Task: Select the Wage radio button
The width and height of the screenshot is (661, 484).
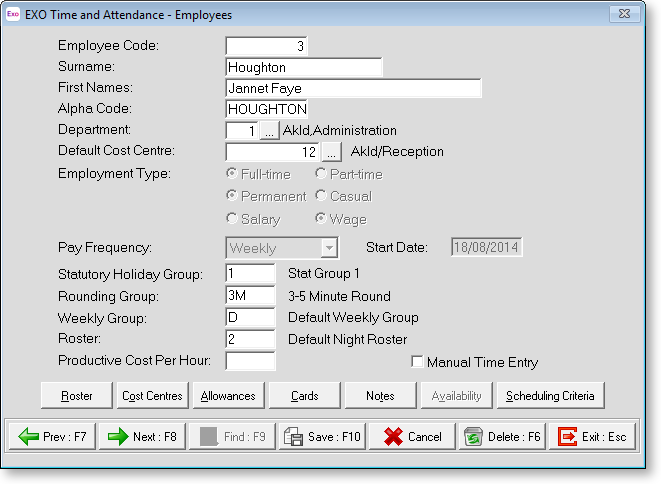Action: coord(321,219)
